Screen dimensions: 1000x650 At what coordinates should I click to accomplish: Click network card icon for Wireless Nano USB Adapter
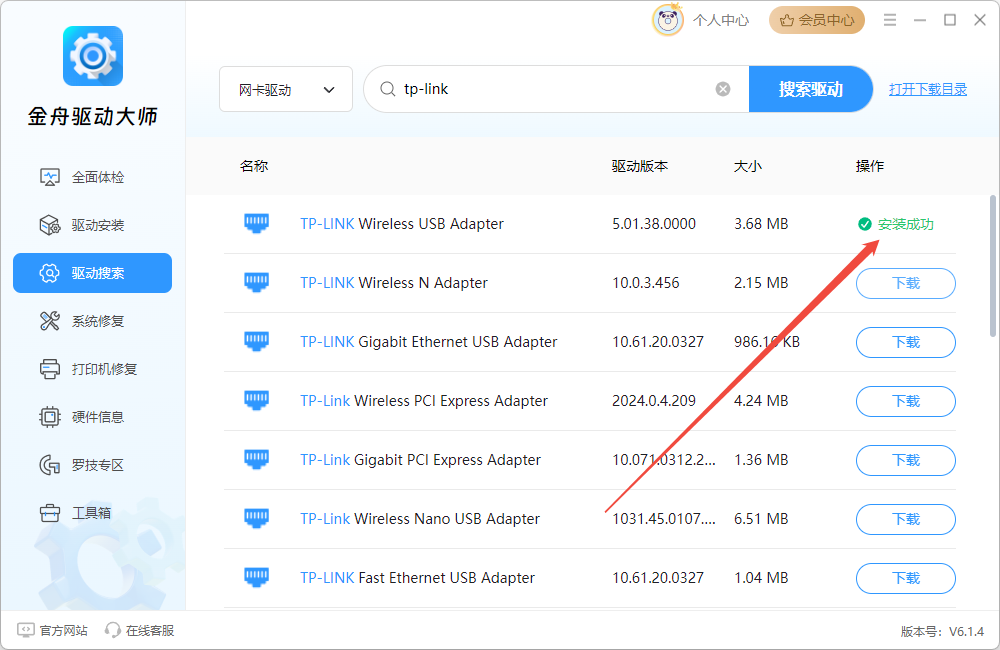coord(256,519)
